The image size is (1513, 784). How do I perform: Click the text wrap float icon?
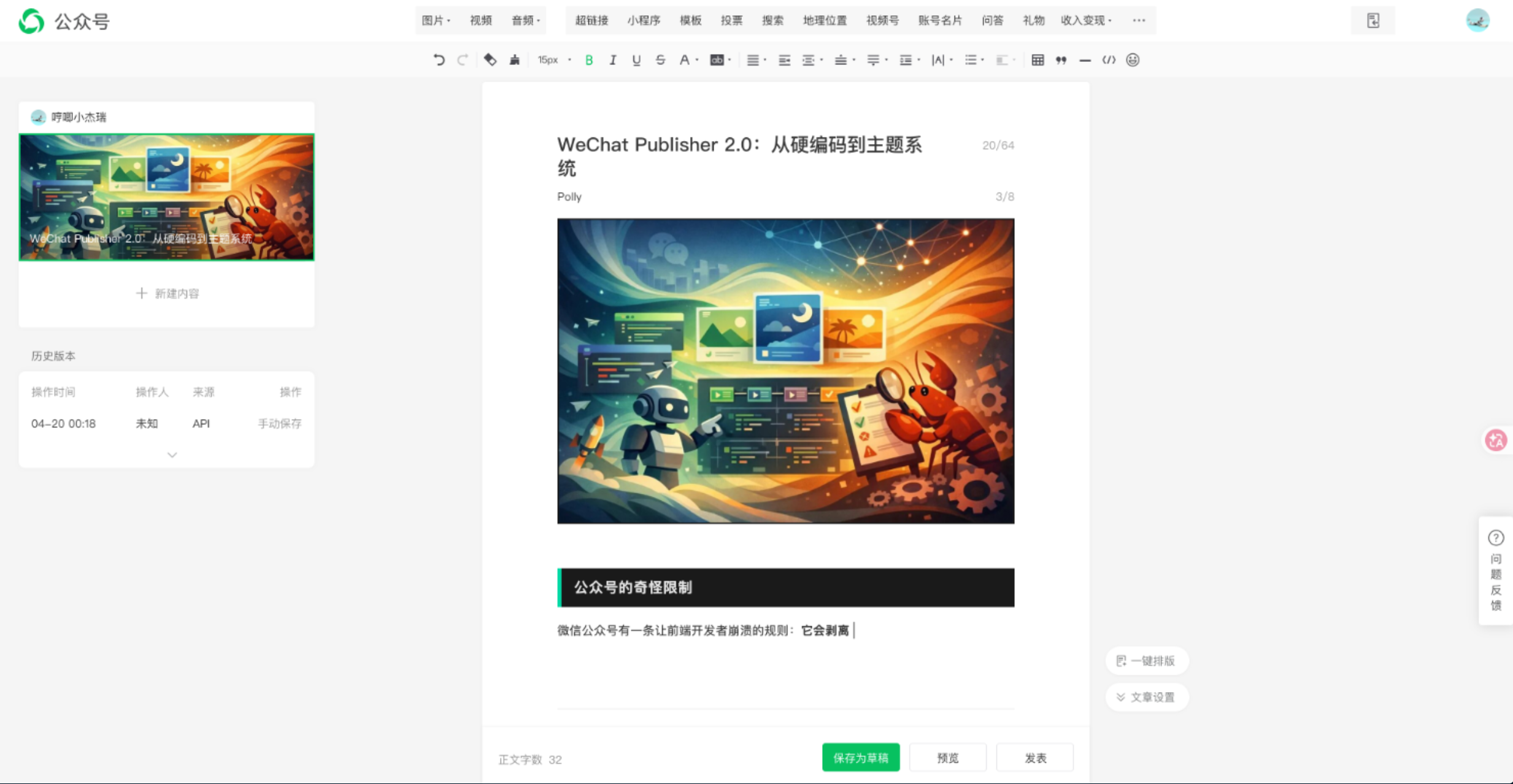[1006, 60]
